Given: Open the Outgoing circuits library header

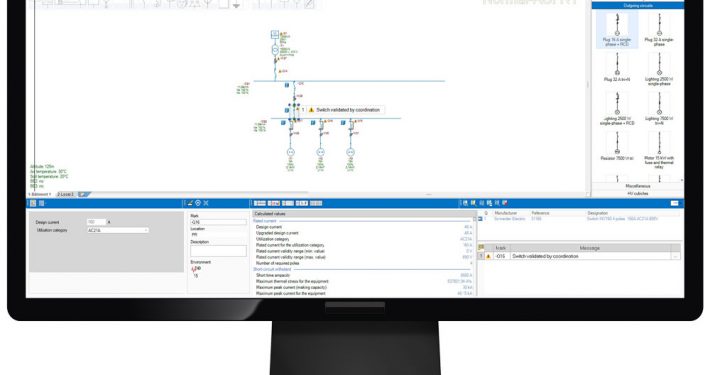Looking at the screenshot, I should 638,5.
